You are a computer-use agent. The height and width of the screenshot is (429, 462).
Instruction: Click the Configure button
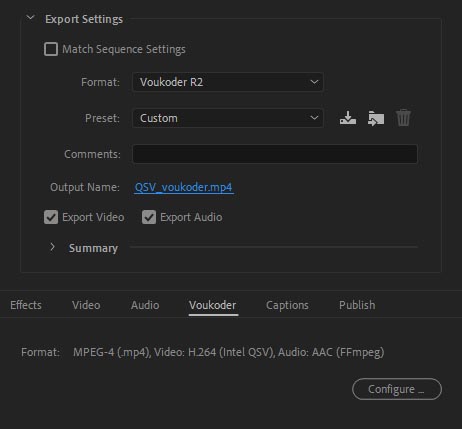(x=397, y=389)
